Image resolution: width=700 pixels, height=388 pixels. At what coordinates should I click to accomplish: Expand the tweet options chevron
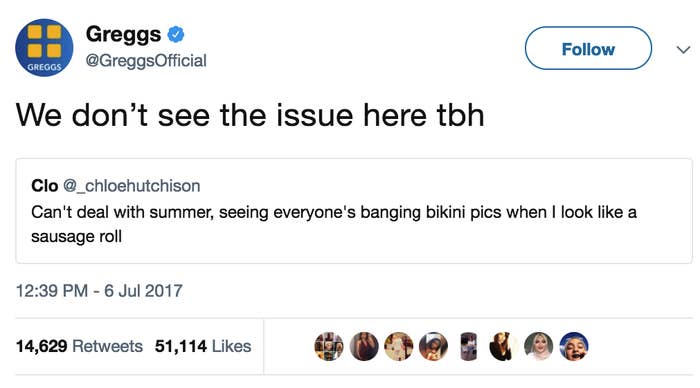click(683, 49)
